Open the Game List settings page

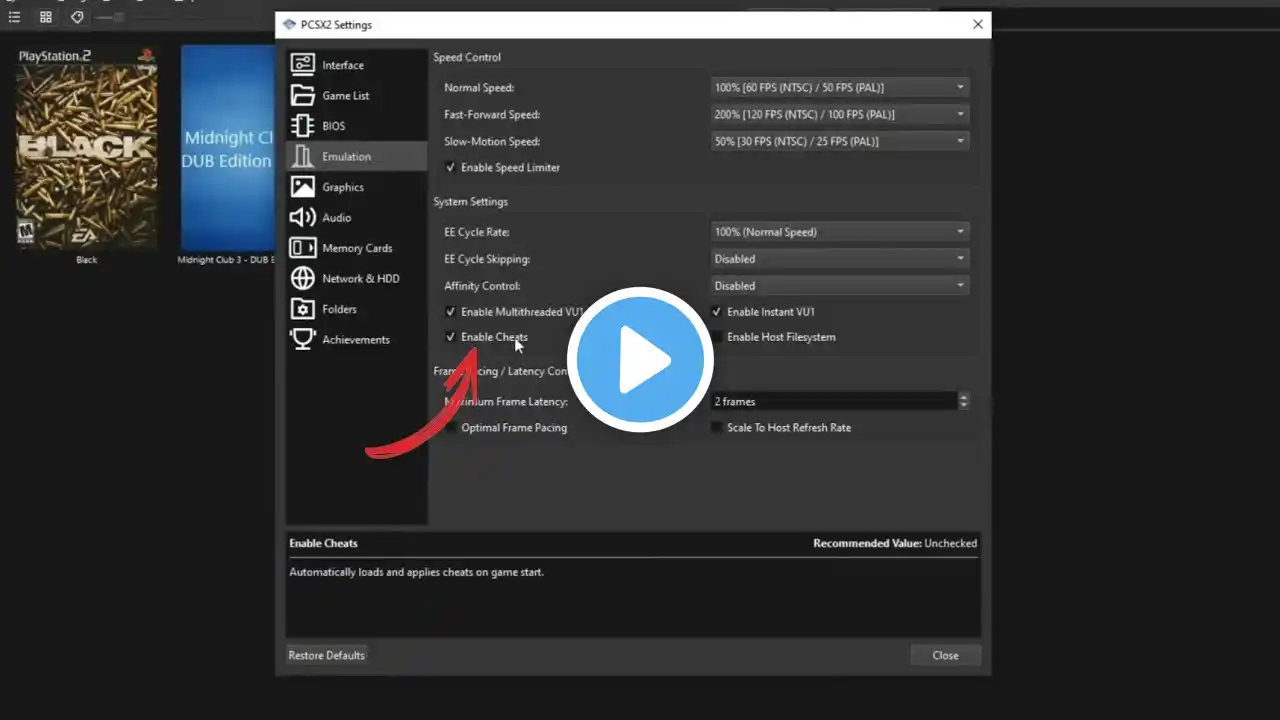(x=356, y=96)
